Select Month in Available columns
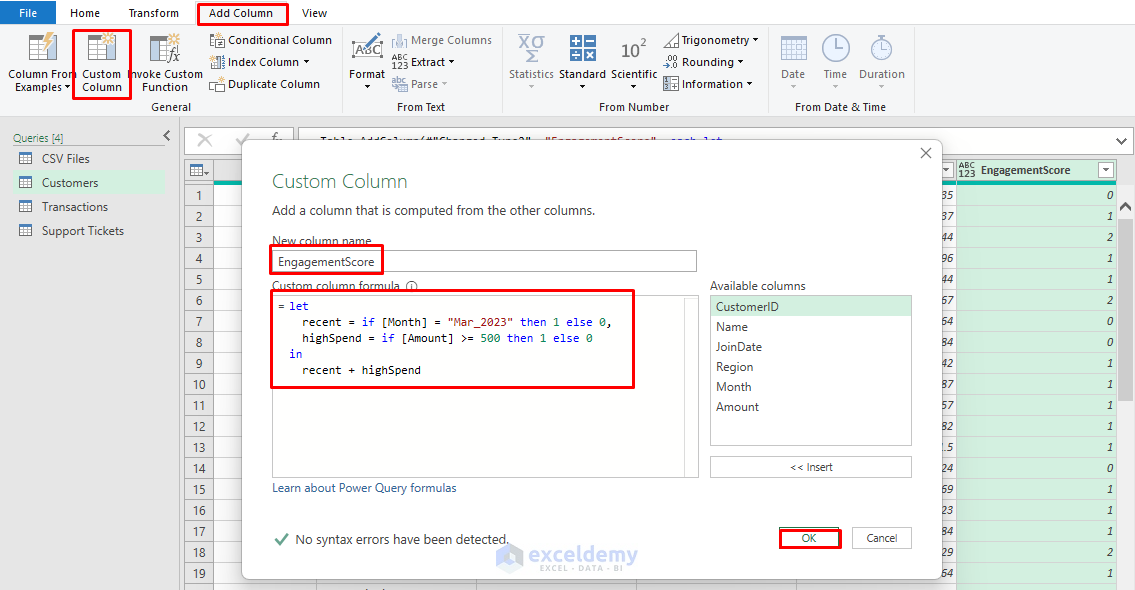The image size is (1135, 590). [811, 387]
